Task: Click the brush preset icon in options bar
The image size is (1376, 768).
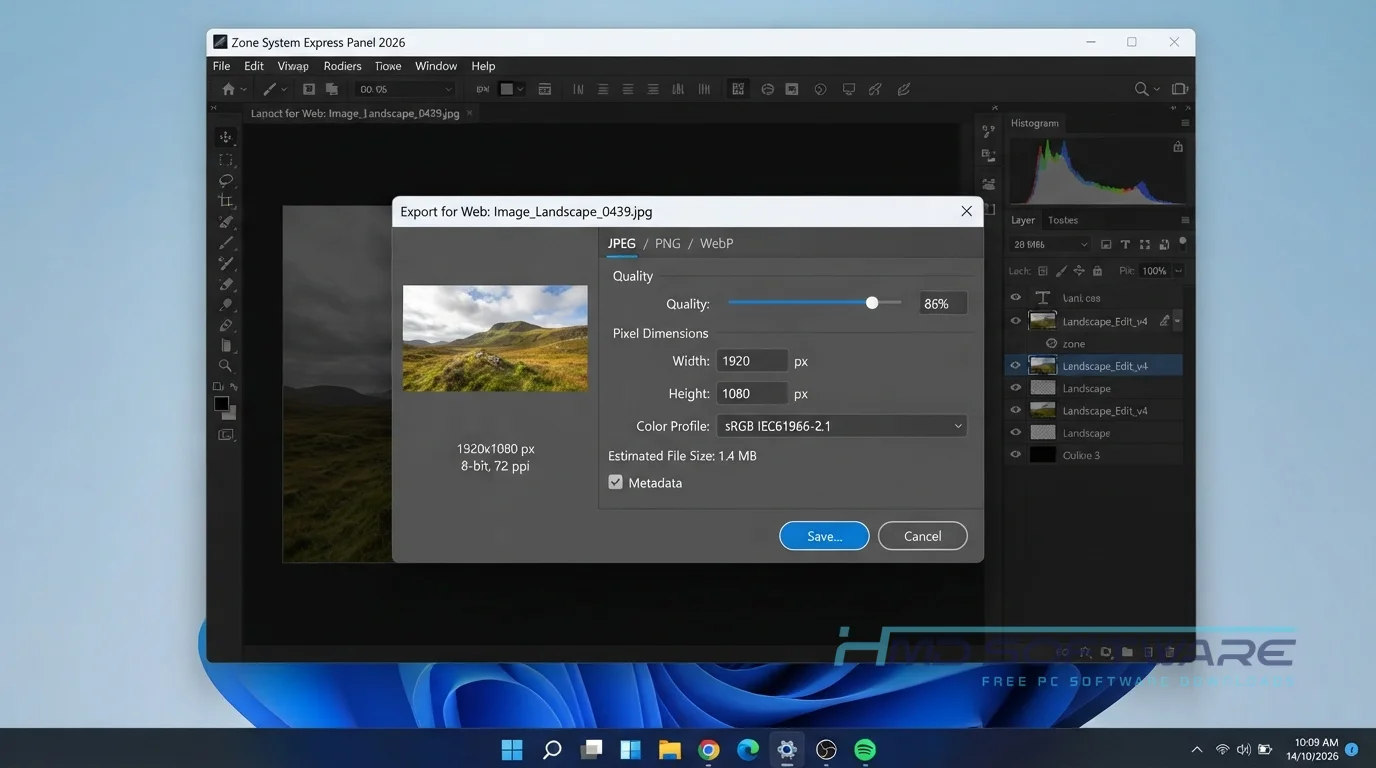Action: click(269, 89)
